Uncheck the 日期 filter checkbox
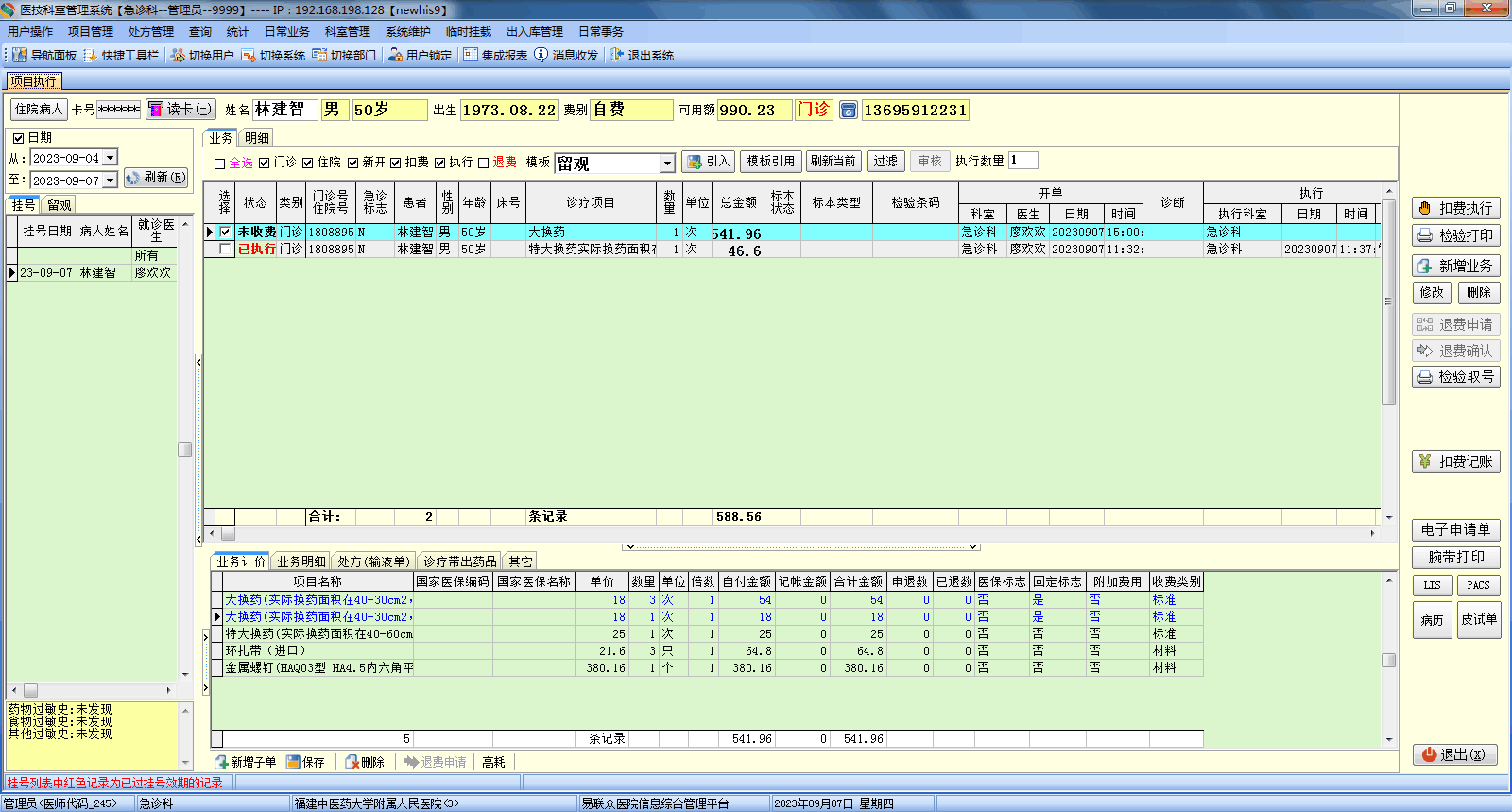Viewport: 1512px width, 812px height. pyautogui.click(x=18, y=138)
